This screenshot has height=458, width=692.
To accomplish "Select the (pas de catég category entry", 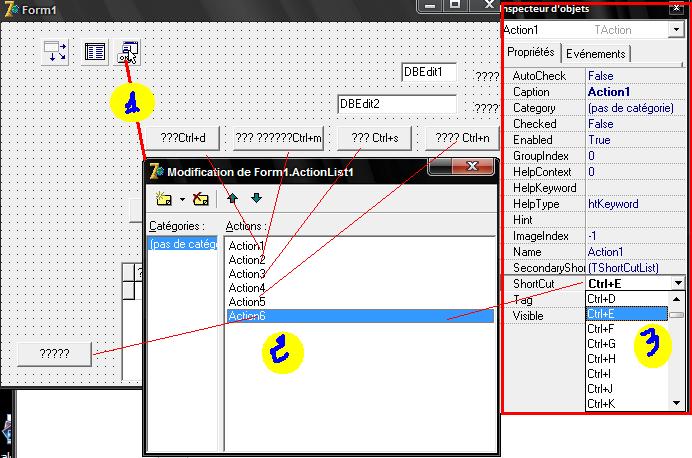I will tap(183, 244).
